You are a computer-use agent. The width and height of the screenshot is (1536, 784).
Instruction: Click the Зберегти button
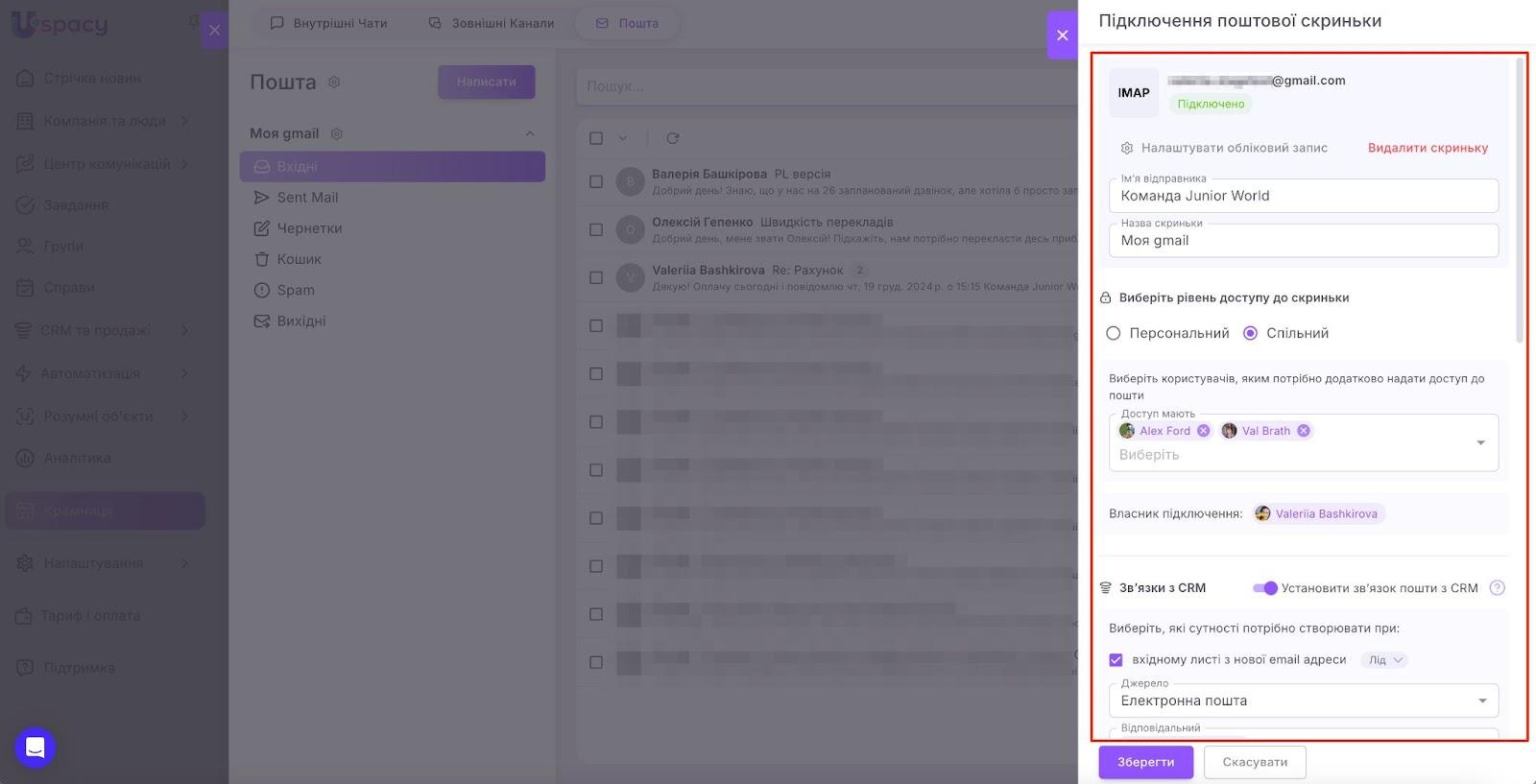pyautogui.click(x=1145, y=762)
